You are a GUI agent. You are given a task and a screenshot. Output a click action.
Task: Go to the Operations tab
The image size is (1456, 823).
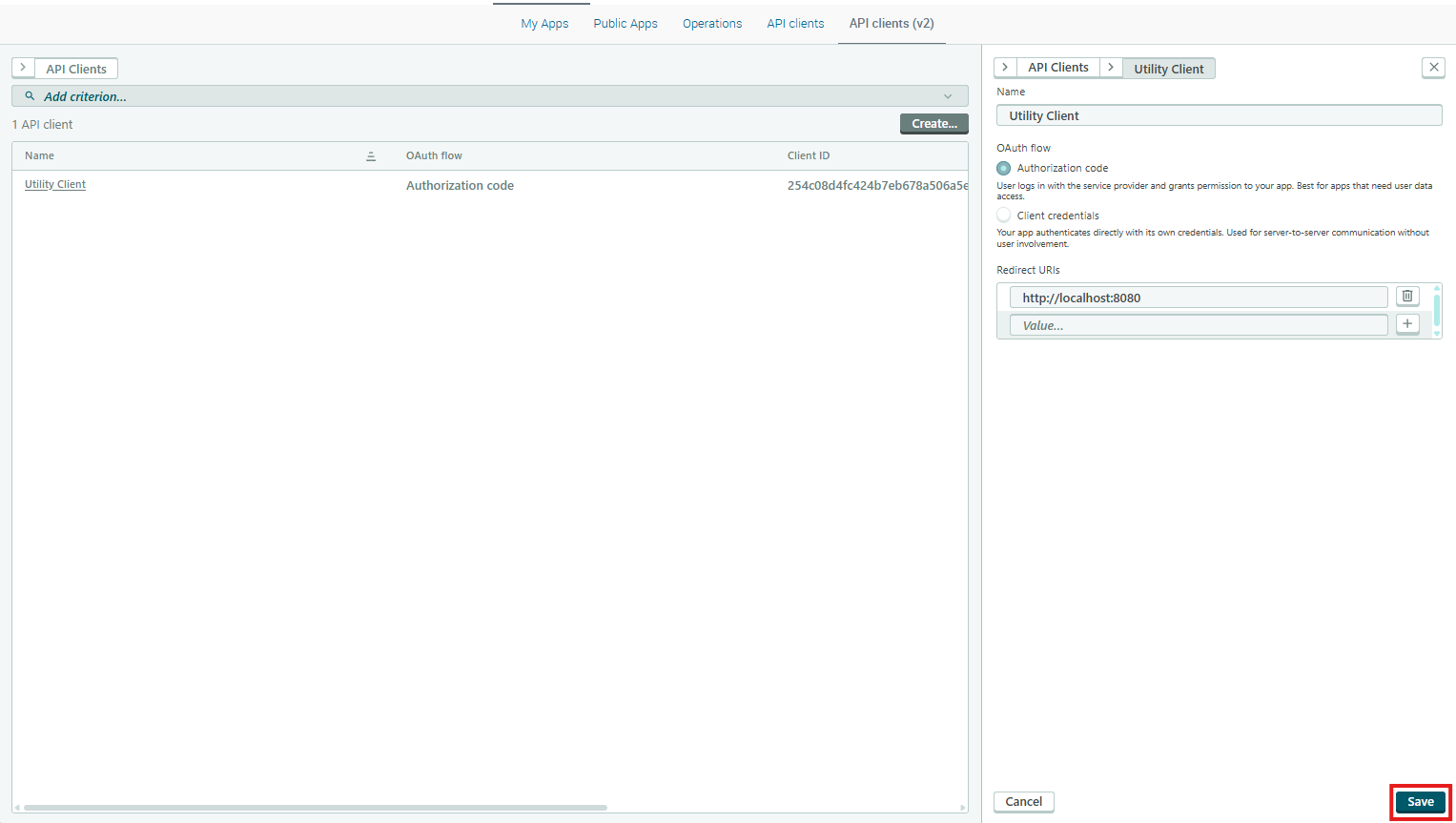[712, 24]
